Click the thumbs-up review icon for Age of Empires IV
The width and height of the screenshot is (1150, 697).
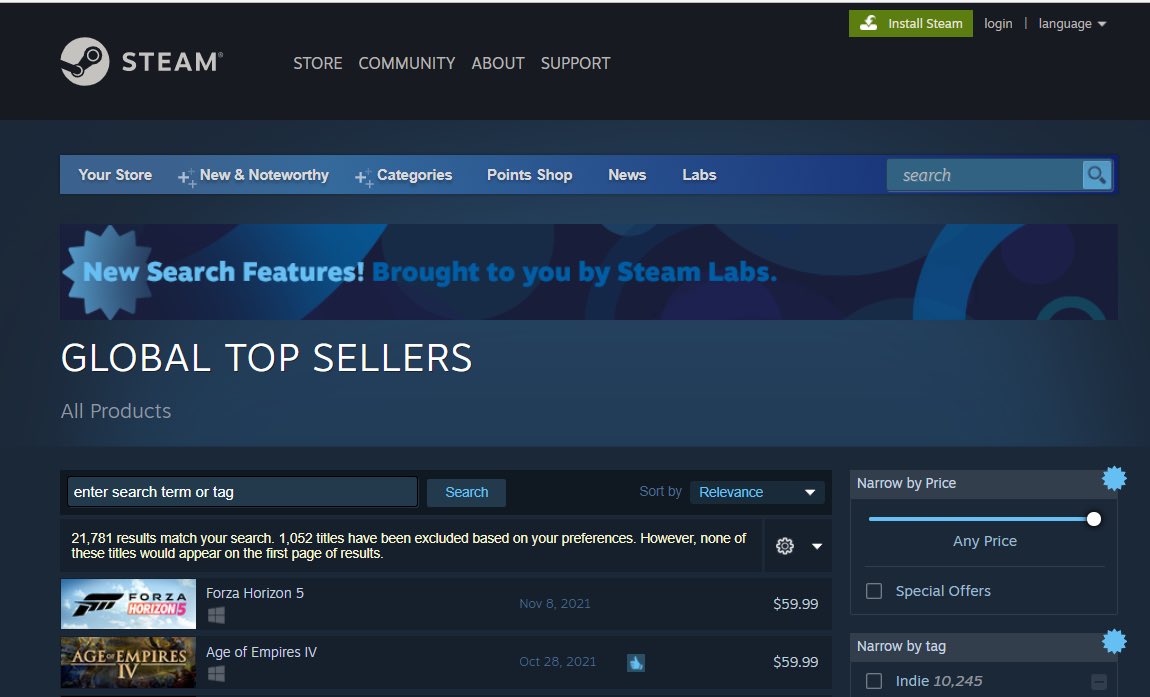(636, 663)
